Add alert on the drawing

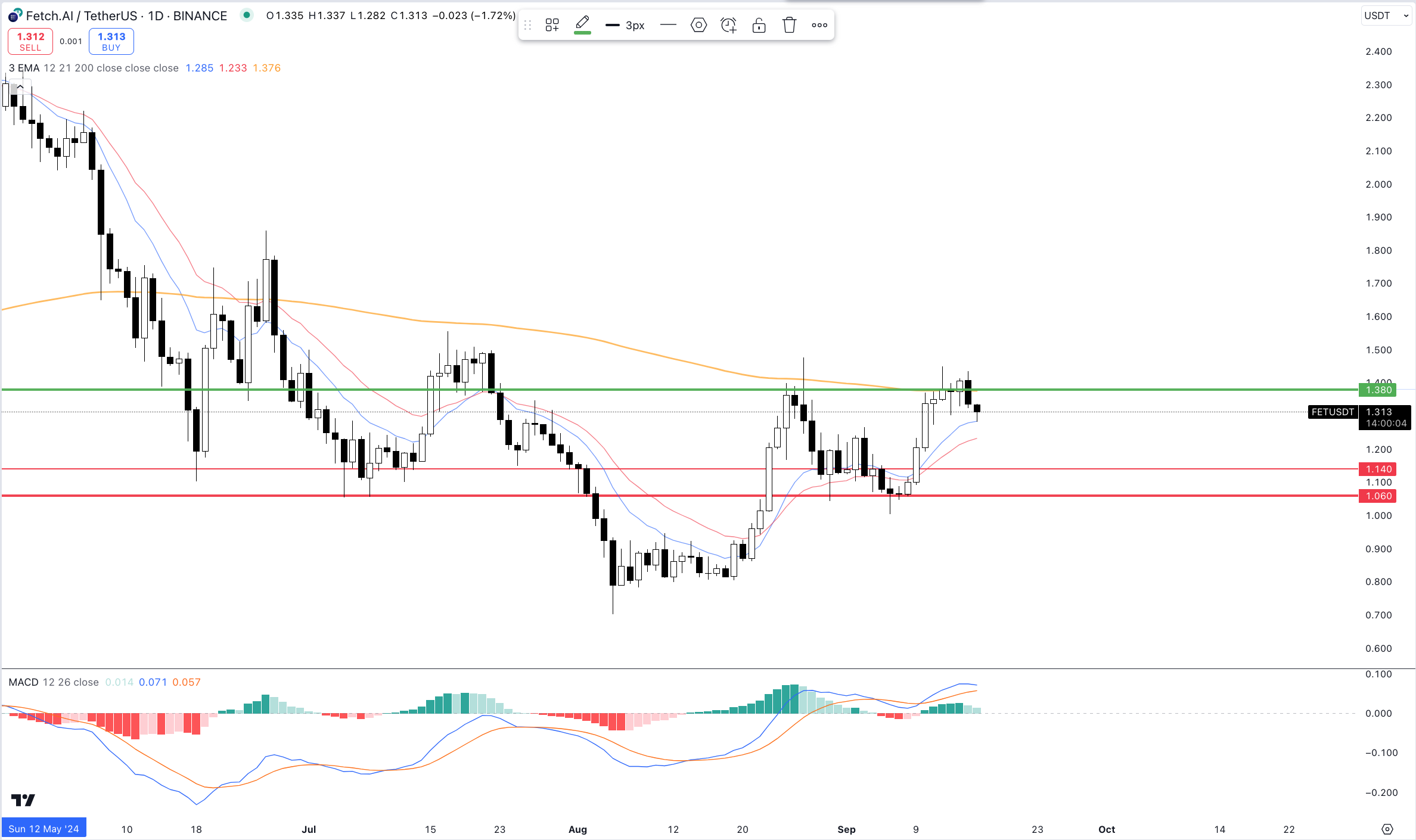click(728, 25)
